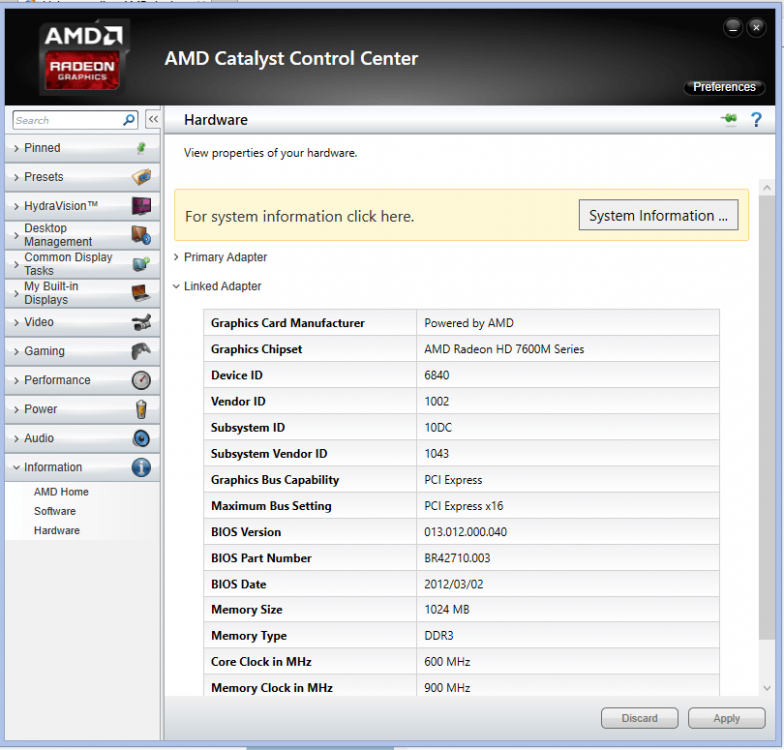Expand the Gaming section
The height and width of the screenshot is (750, 784).
(x=82, y=351)
